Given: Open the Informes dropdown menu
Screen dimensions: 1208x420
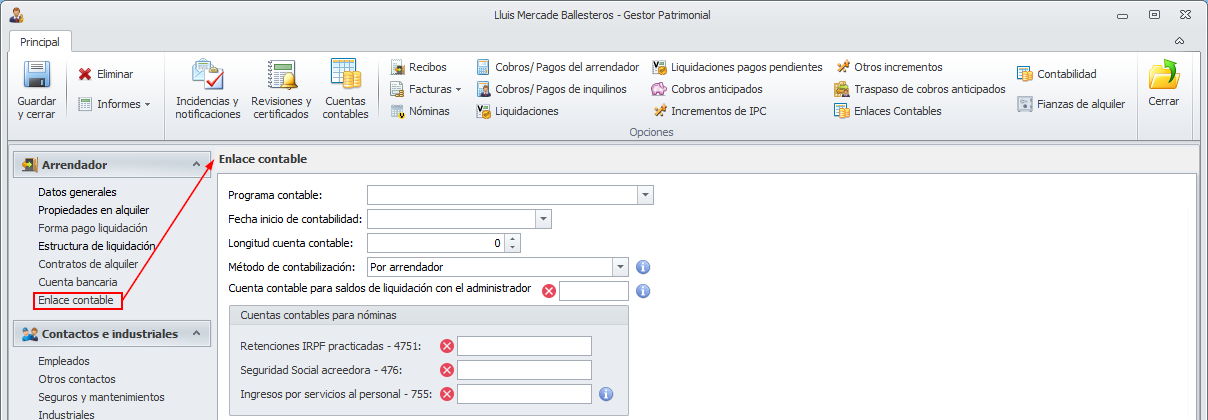Looking at the screenshot, I should click(x=114, y=104).
